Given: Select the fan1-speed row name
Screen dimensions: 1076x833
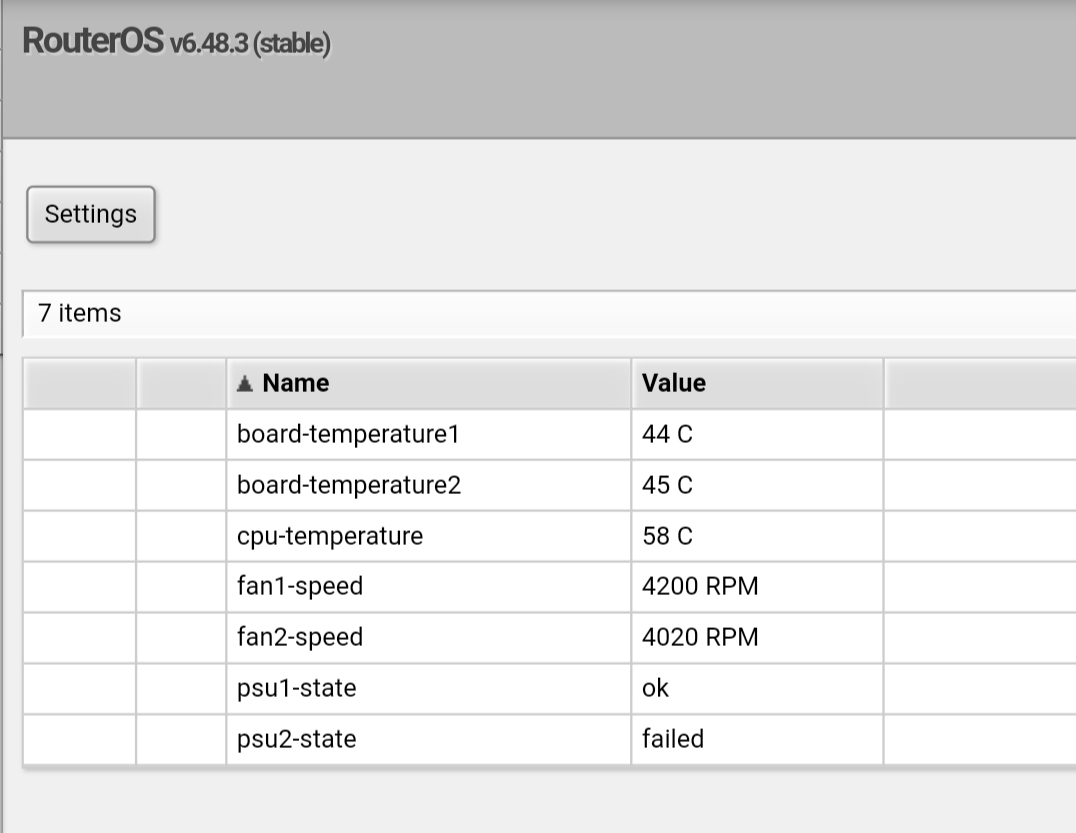Looking at the screenshot, I should [300, 587].
